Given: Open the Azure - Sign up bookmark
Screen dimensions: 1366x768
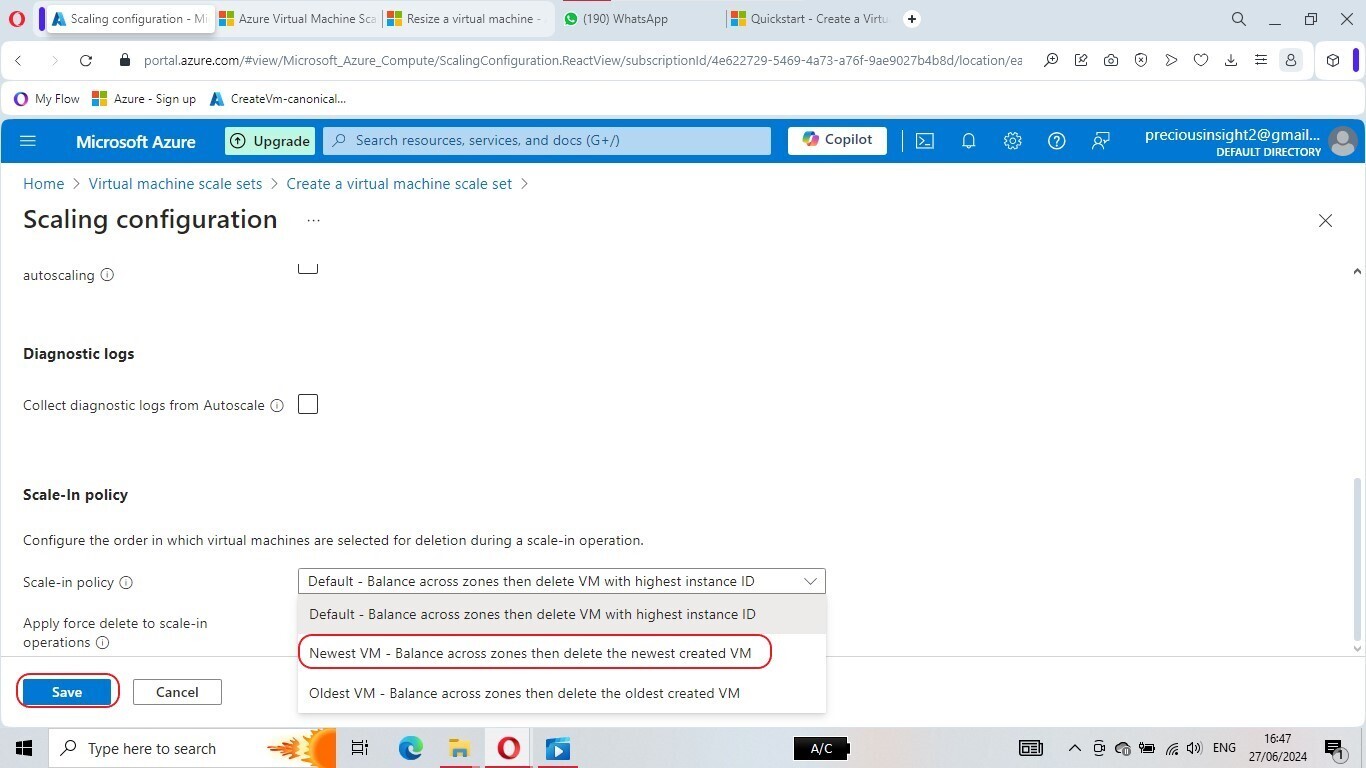Looking at the screenshot, I should (144, 99).
